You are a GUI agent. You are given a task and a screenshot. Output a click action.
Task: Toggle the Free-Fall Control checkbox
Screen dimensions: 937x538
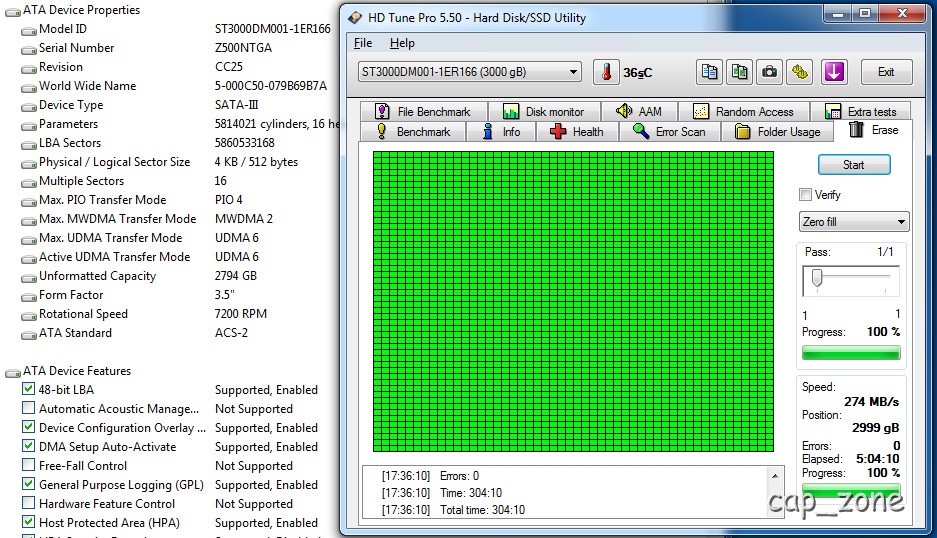(28, 465)
